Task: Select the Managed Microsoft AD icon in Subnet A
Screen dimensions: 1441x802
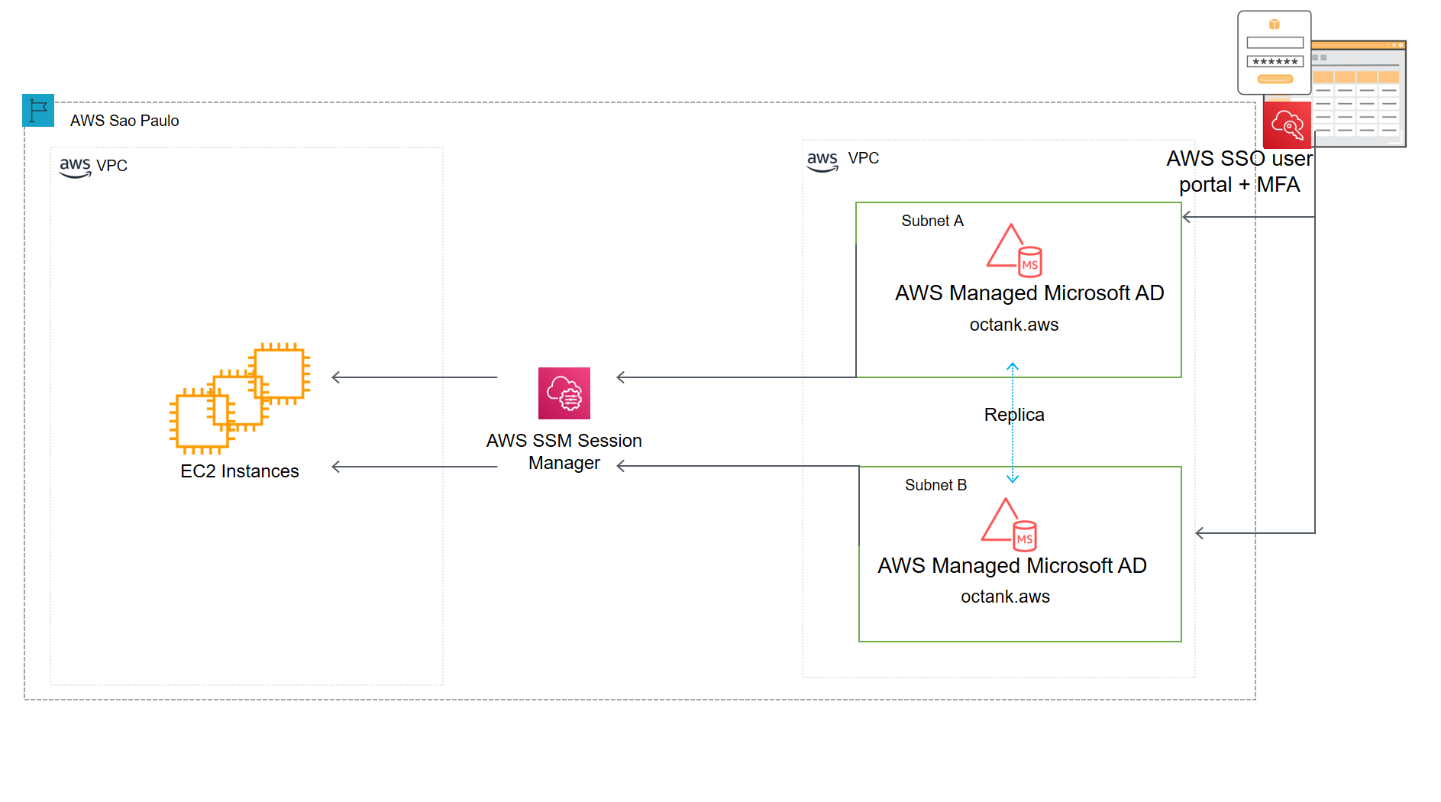Action: pos(1015,250)
